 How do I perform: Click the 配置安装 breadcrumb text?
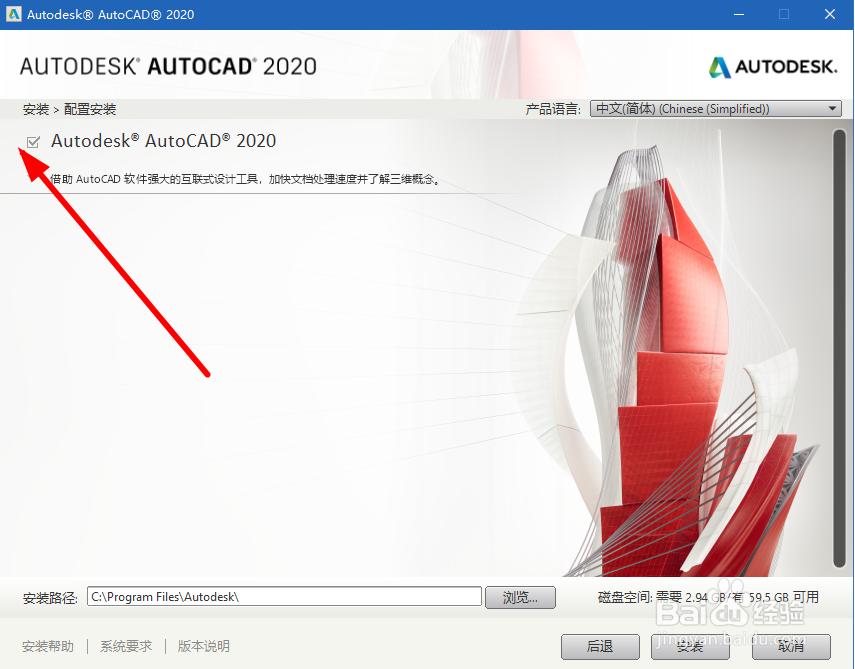pos(90,109)
